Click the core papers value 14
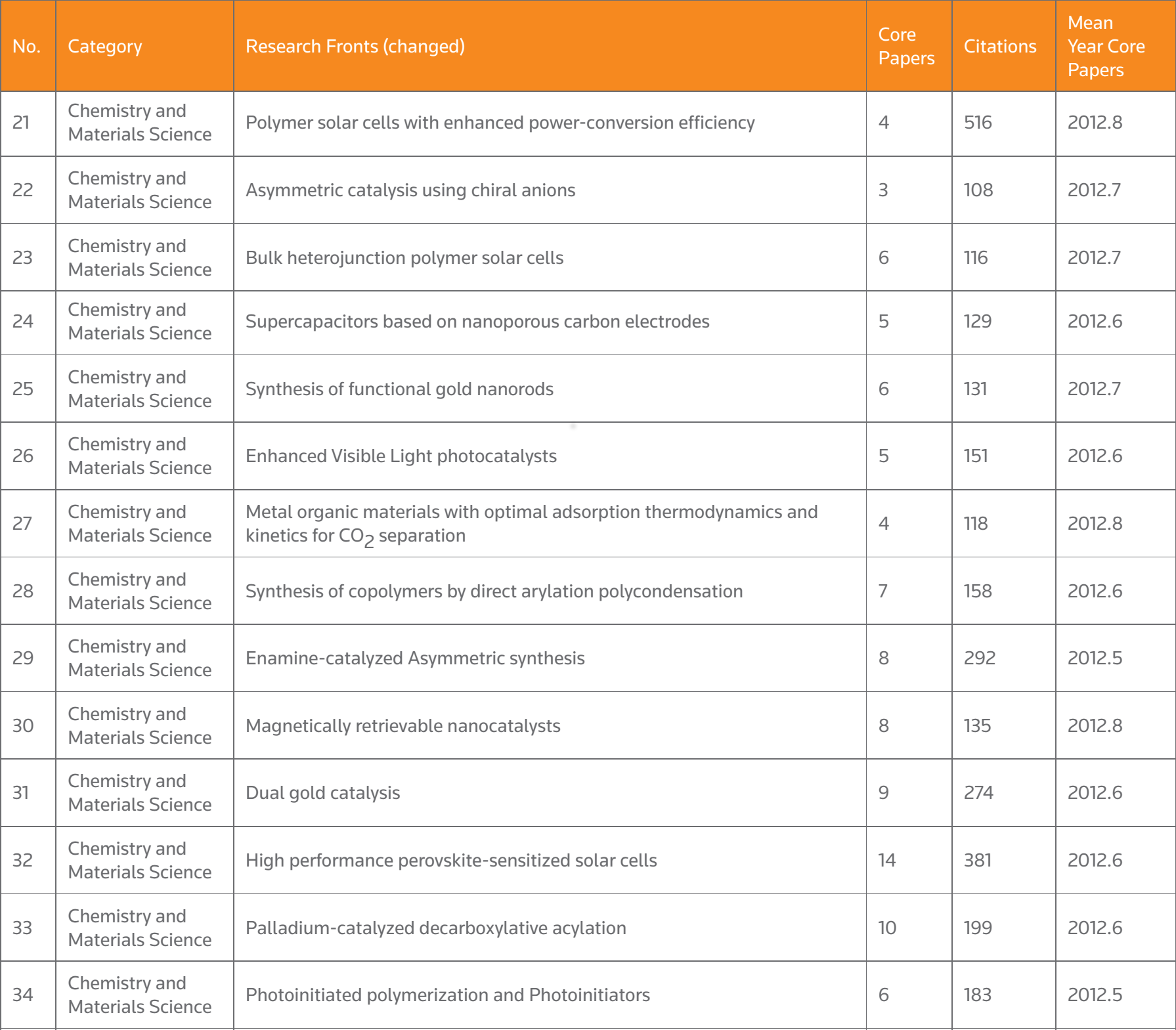1176x1030 pixels. click(886, 861)
